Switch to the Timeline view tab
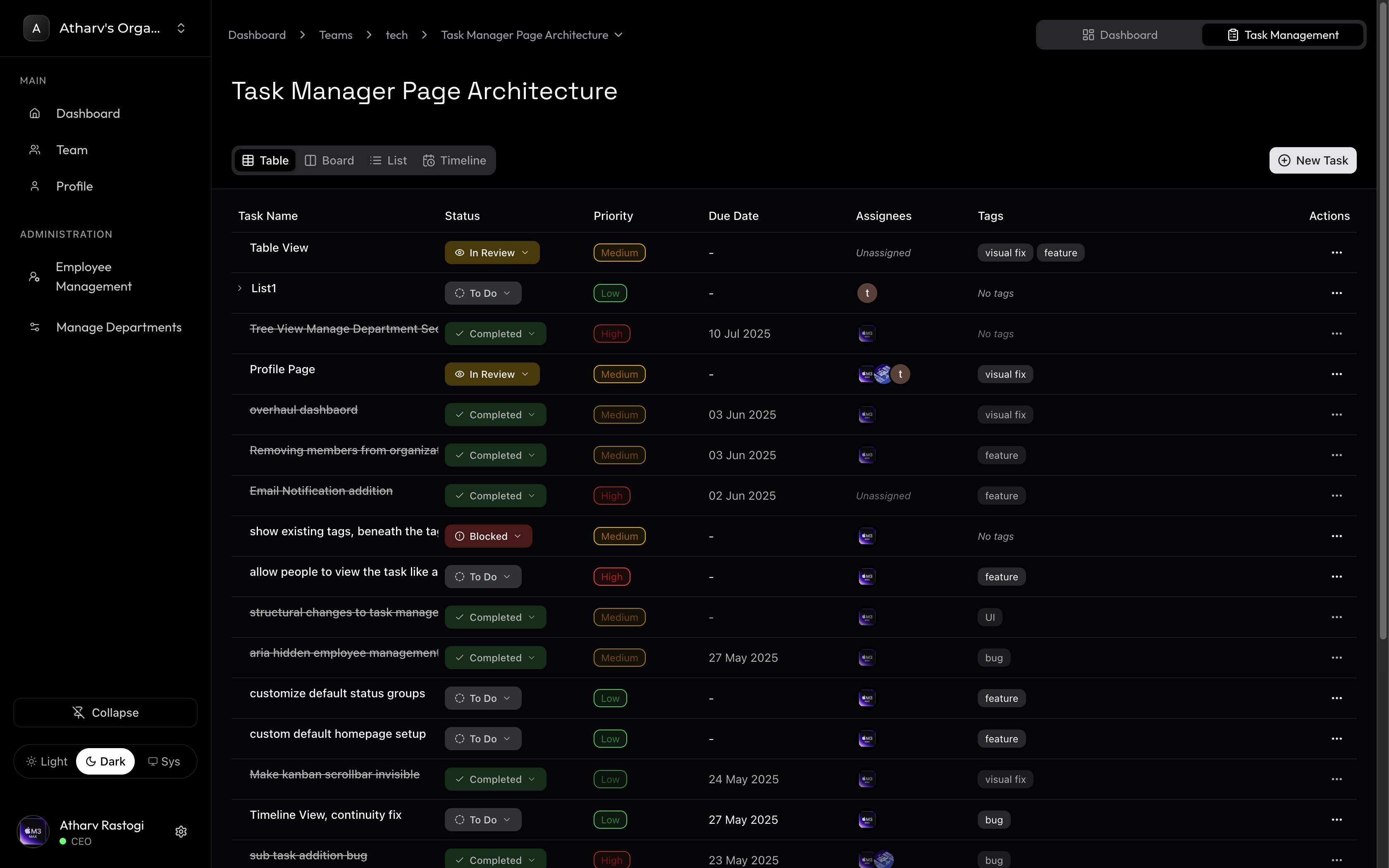 [455, 161]
